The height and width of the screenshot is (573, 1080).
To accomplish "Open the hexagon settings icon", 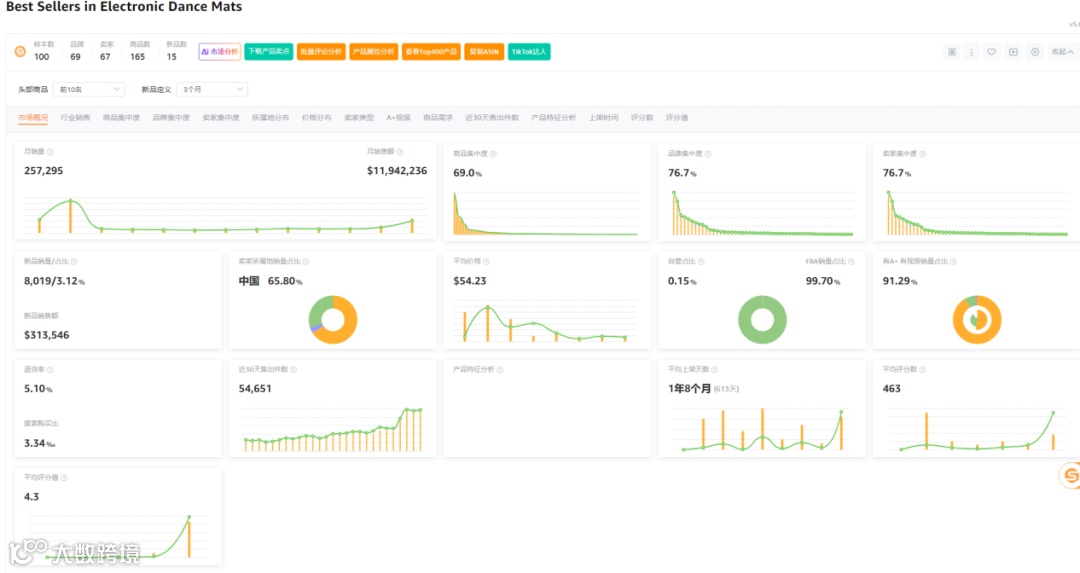I will (x=1035, y=52).
